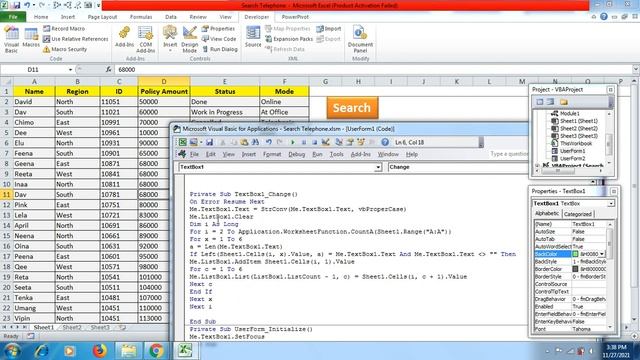This screenshot has width=640, height=360.
Task: Click Undo icon in VBA toolbar
Action: click(269, 142)
